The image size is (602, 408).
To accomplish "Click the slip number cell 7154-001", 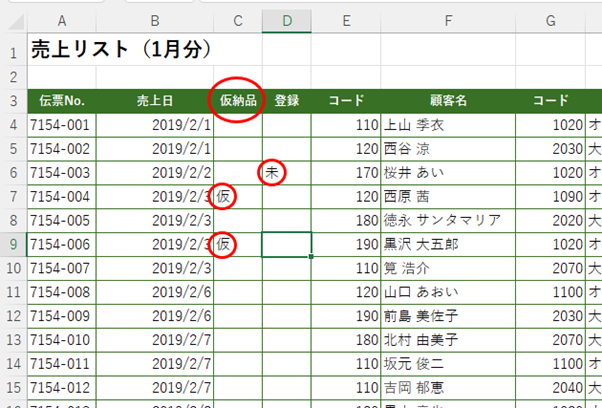I will (62, 125).
